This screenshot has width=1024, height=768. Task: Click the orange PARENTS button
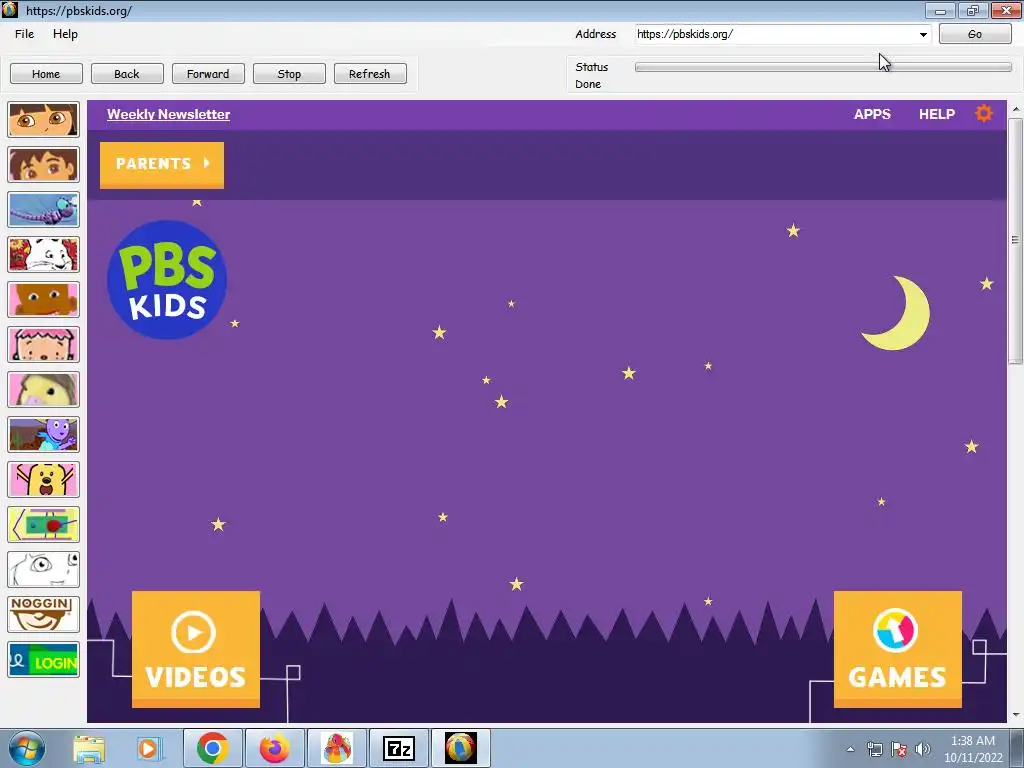[162, 165]
